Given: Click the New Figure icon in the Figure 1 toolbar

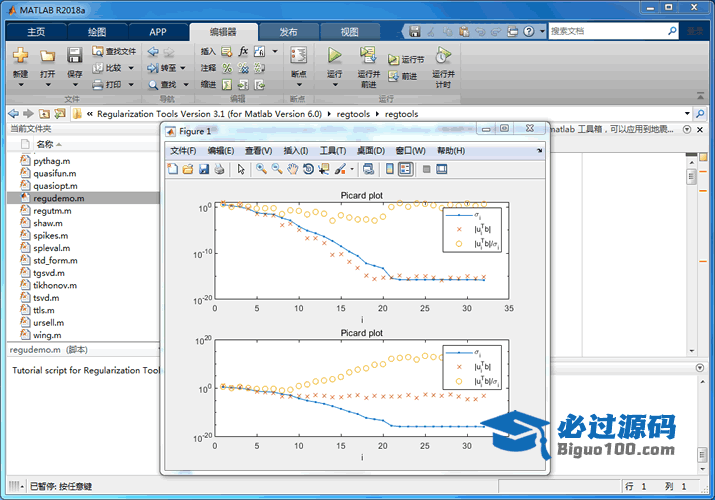Looking at the screenshot, I should (x=173, y=169).
